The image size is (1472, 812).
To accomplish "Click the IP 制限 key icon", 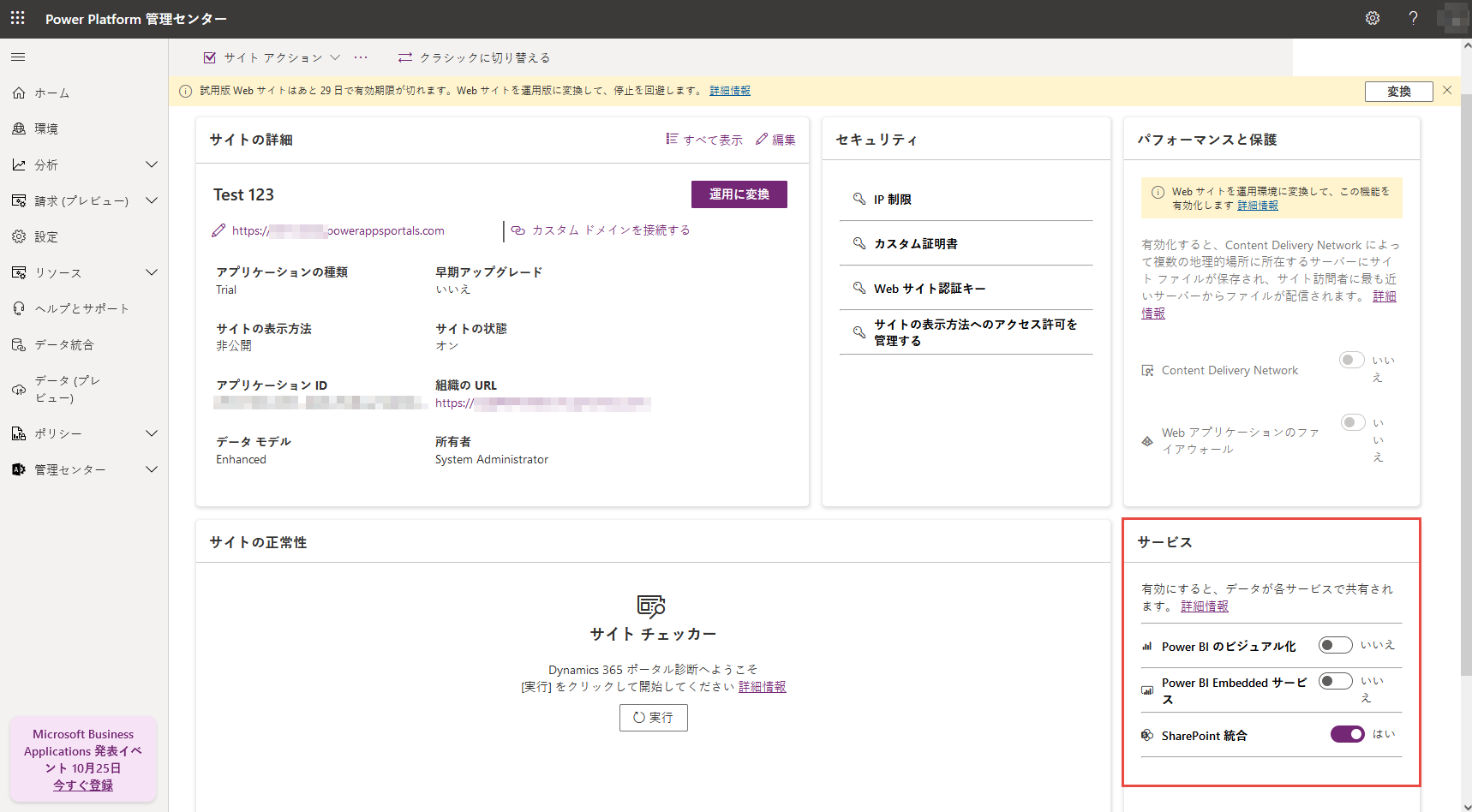I will pyautogui.click(x=859, y=199).
